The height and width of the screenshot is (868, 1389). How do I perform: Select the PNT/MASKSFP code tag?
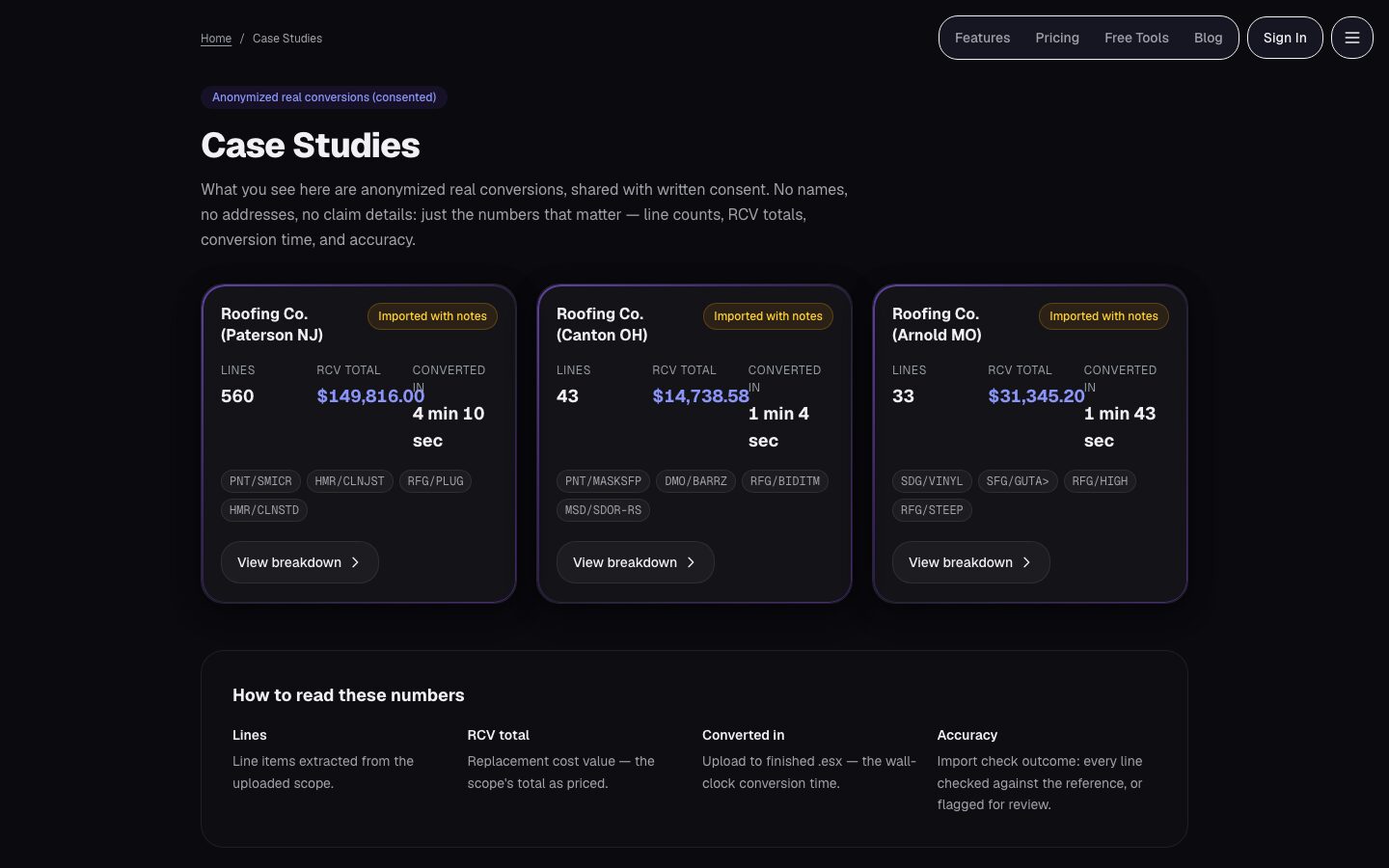(603, 481)
